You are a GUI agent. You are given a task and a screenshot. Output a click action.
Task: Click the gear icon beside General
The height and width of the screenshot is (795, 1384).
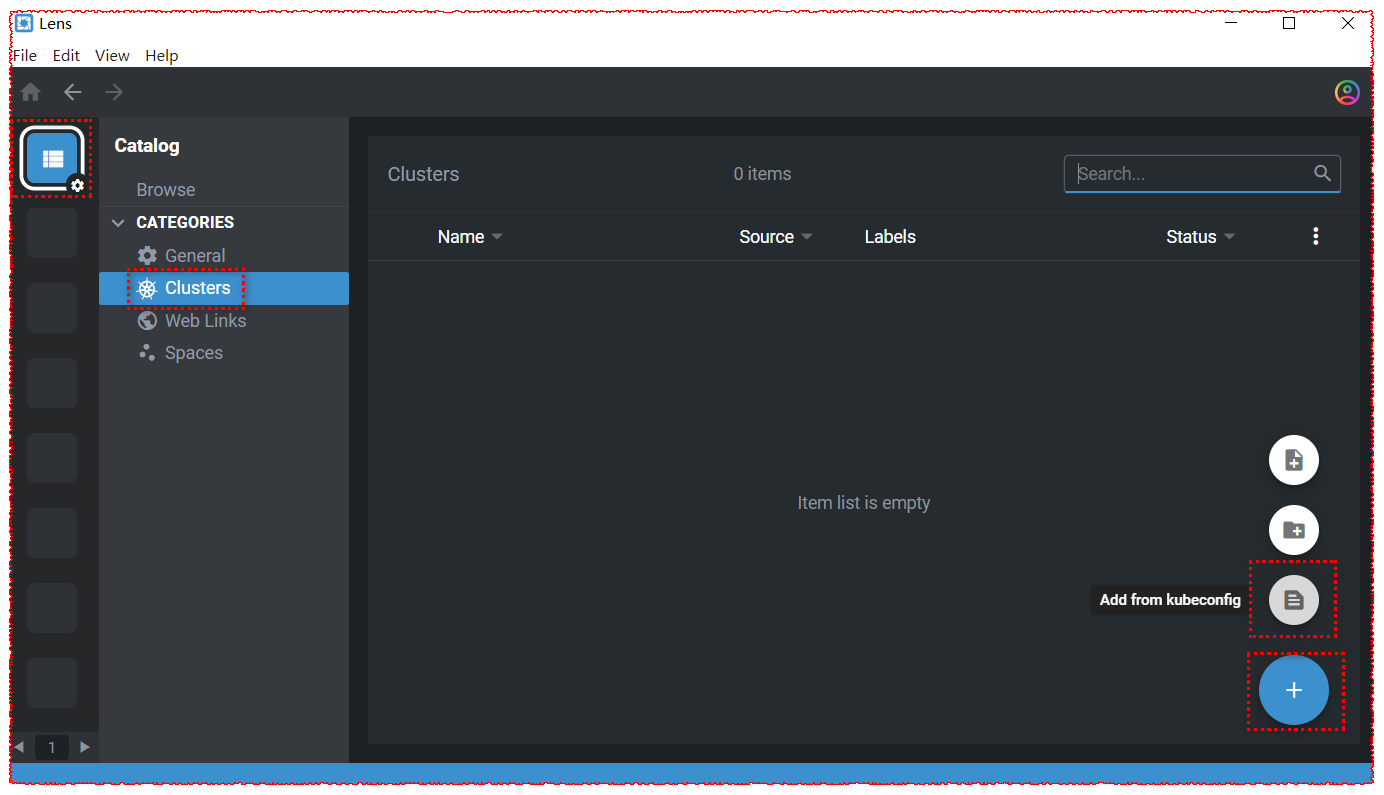click(148, 255)
